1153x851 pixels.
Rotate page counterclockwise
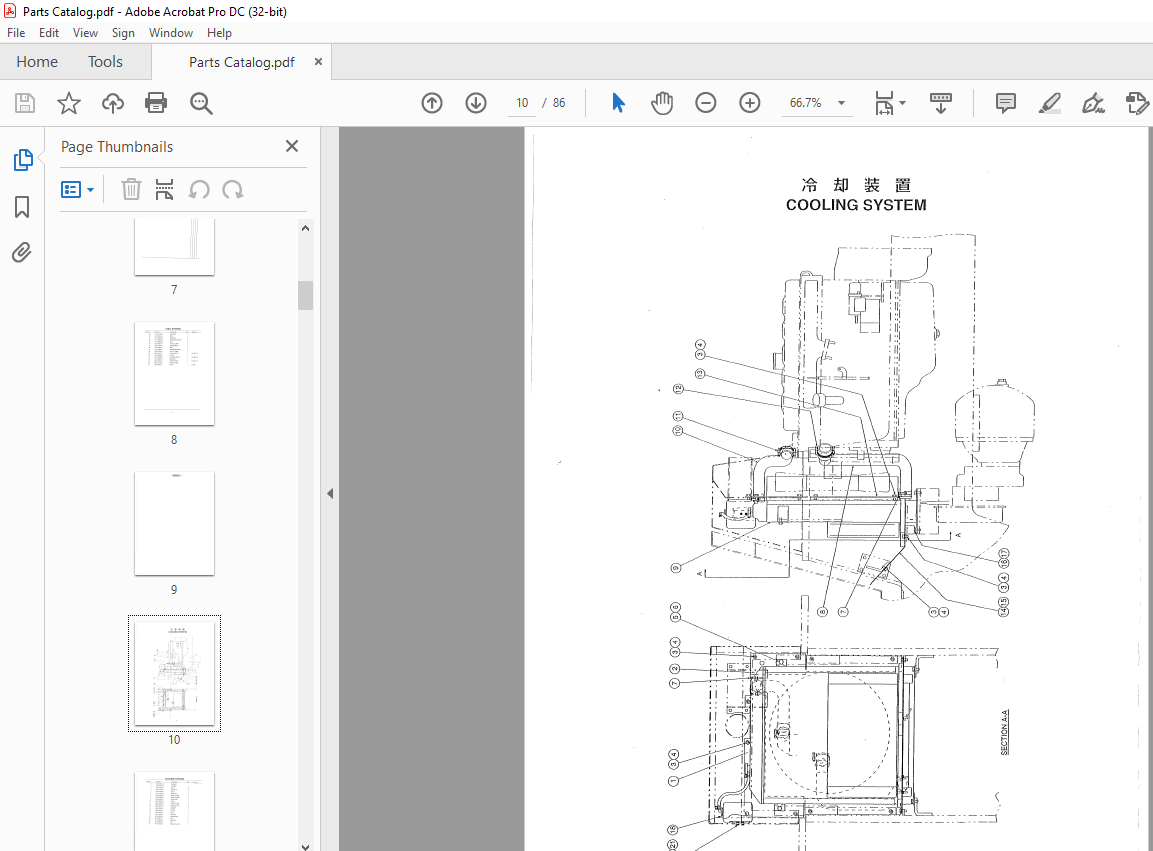coord(199,190)
